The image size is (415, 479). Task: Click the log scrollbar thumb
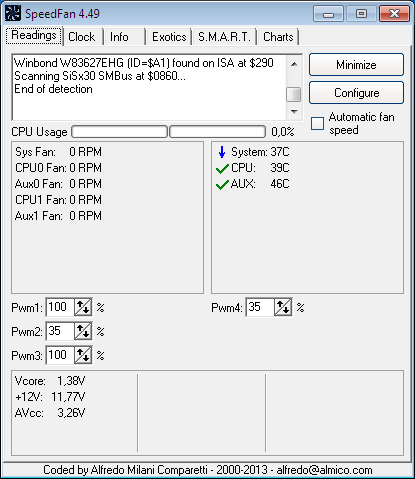(x=294, y=94)
